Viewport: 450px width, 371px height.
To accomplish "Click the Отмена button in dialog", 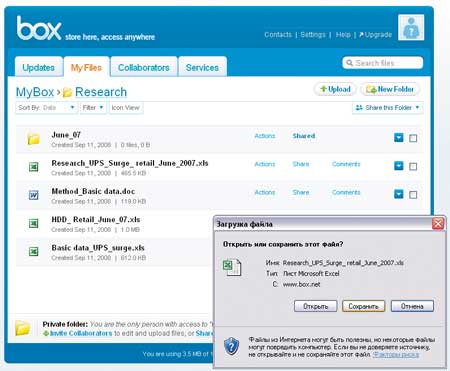I will [412, 306].
